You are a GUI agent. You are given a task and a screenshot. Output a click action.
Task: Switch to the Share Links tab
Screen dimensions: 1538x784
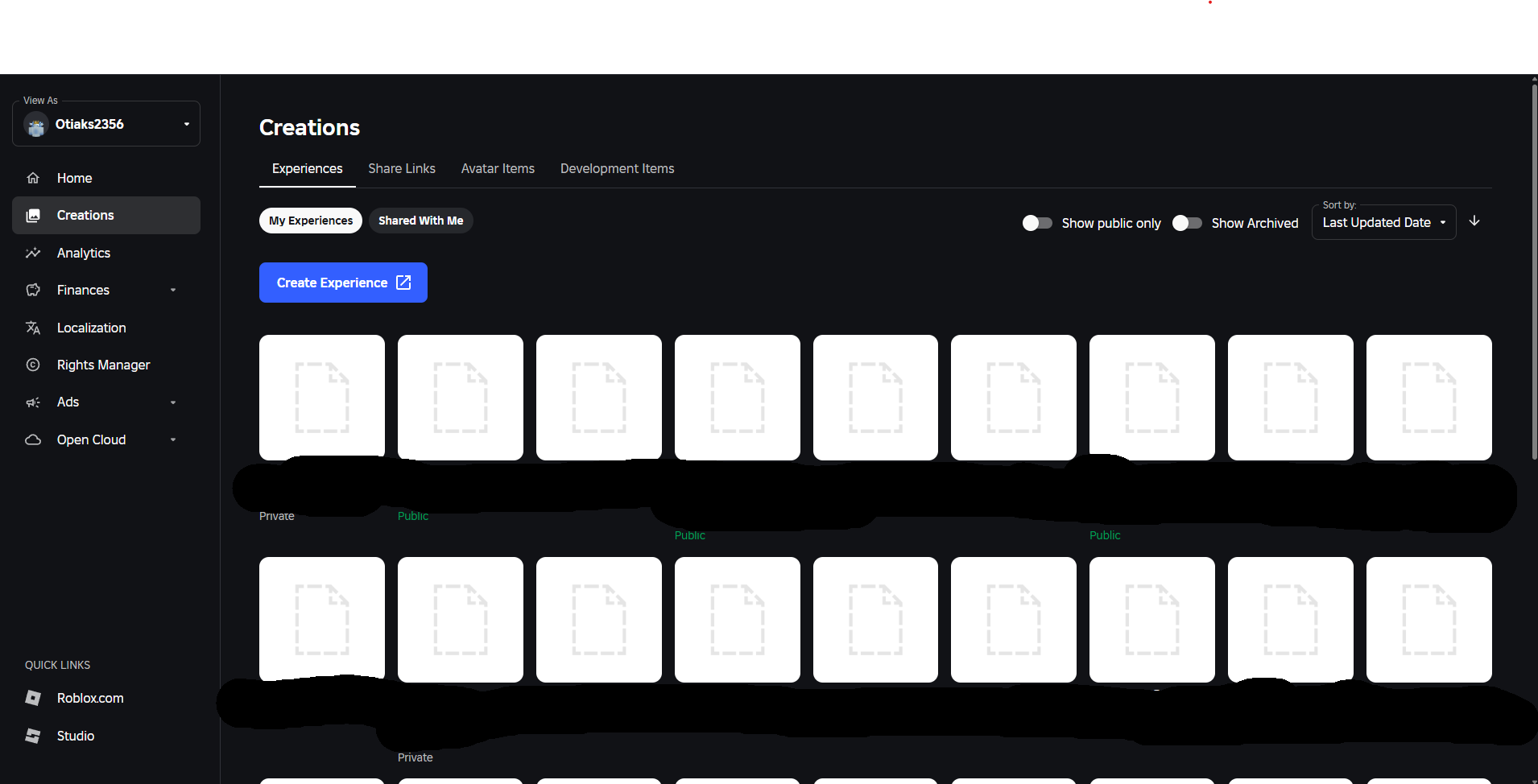402,169
